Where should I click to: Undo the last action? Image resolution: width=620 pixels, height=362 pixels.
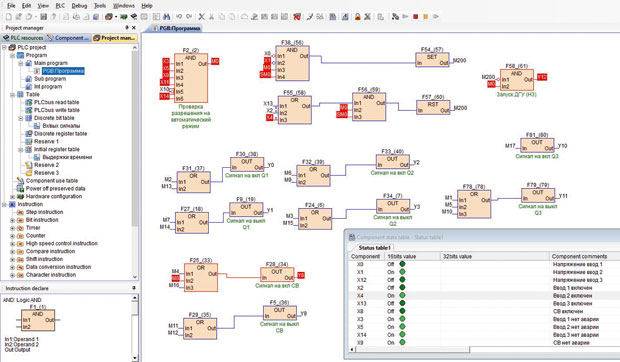179,17
